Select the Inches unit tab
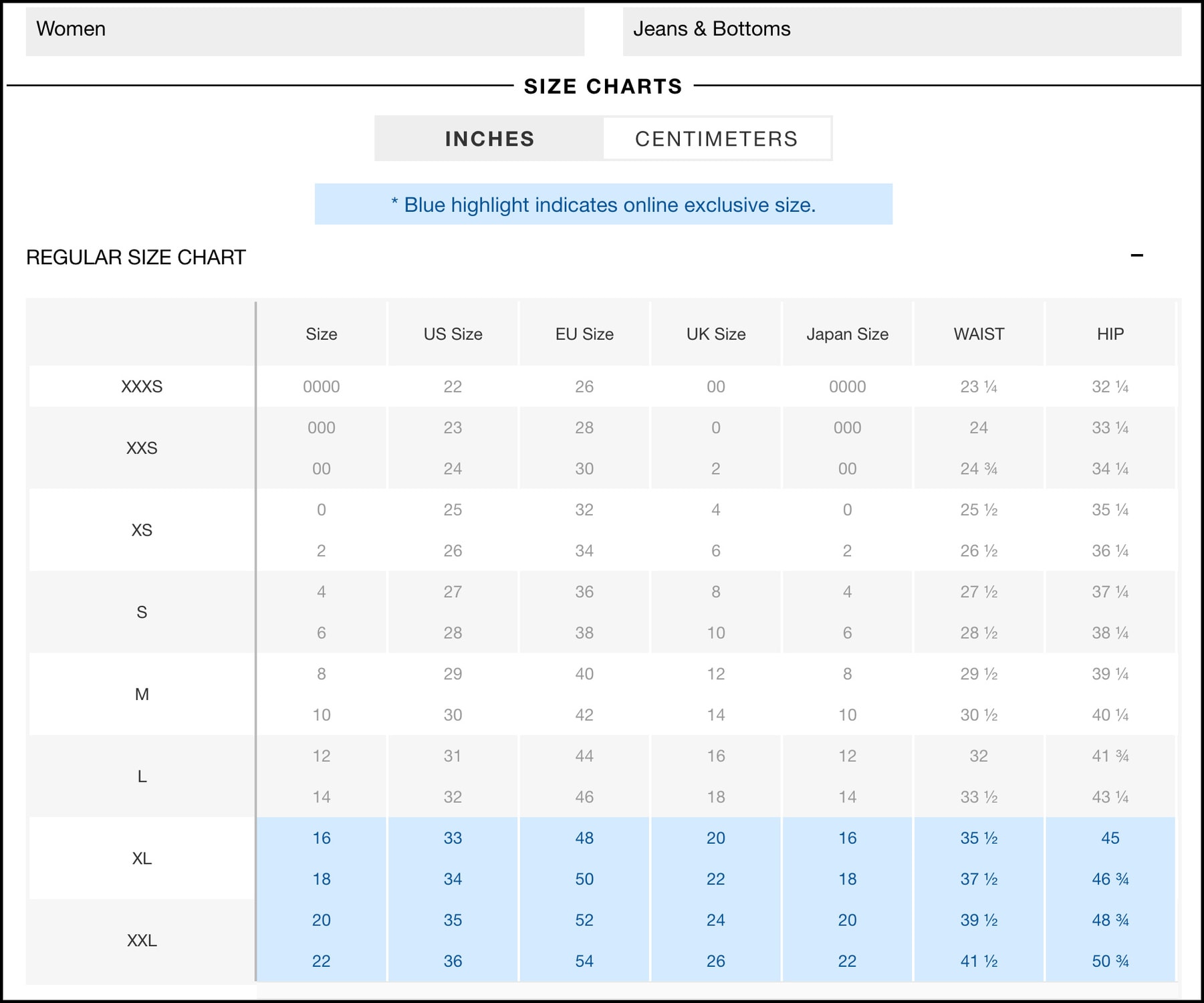The width and height of the screenshot is (1204, 1003). coord(489,138)
